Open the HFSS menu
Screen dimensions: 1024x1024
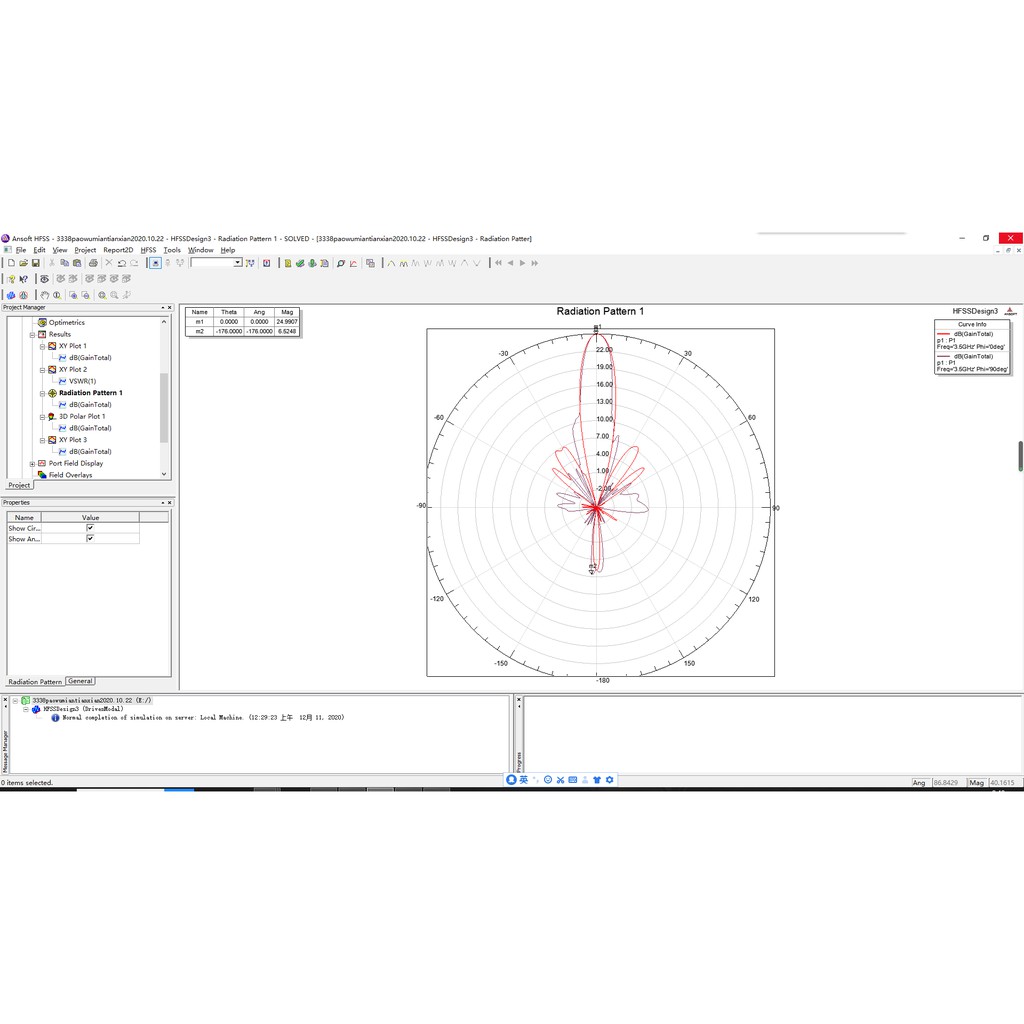point(148,250)
